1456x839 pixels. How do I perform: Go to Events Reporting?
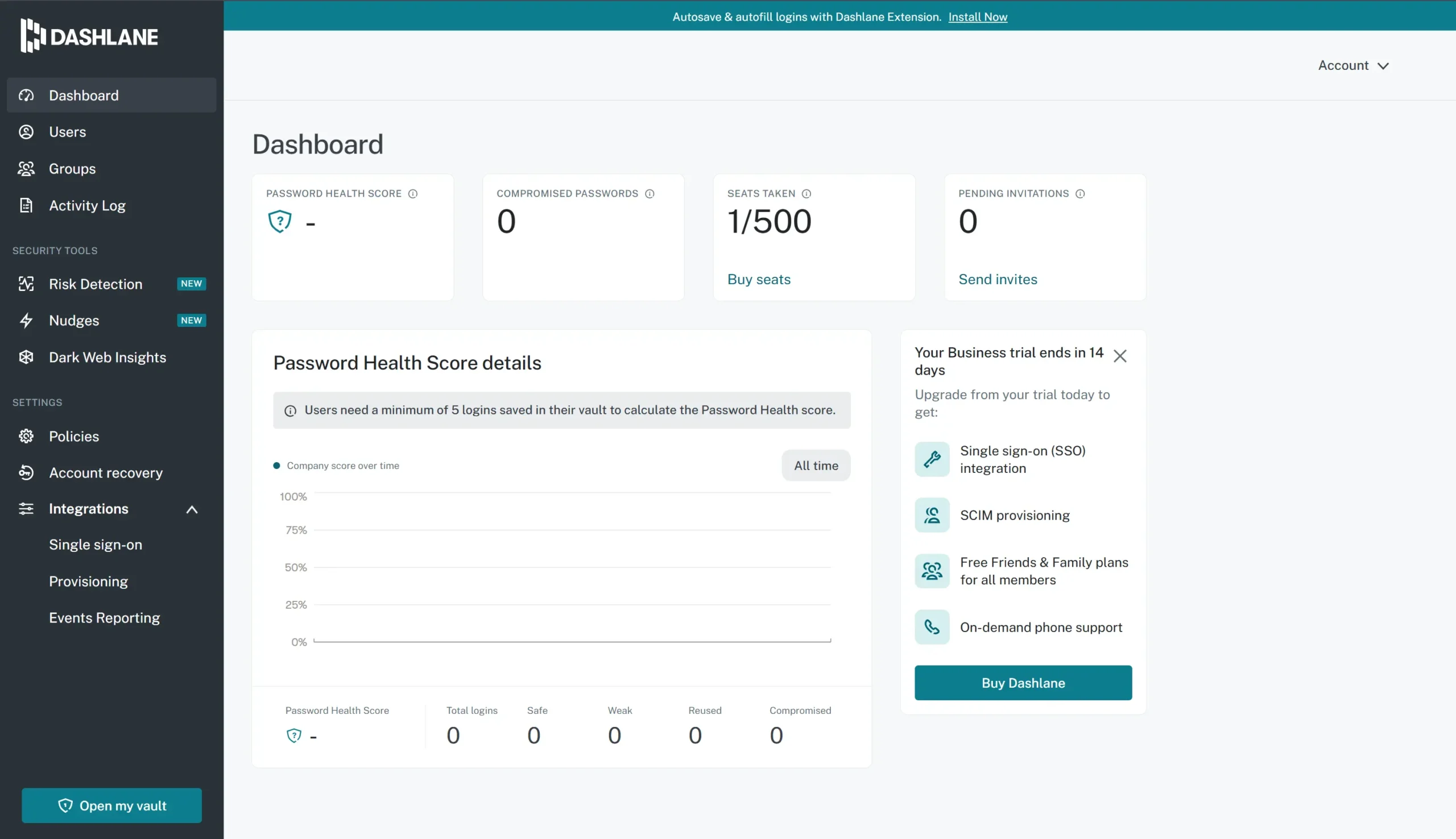(x=104, y=617)
